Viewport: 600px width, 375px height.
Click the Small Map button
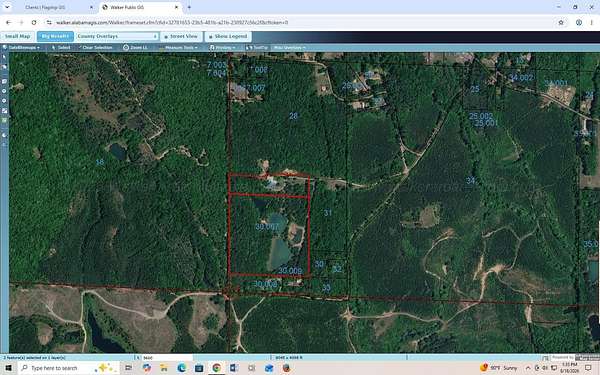pos(18,36)
